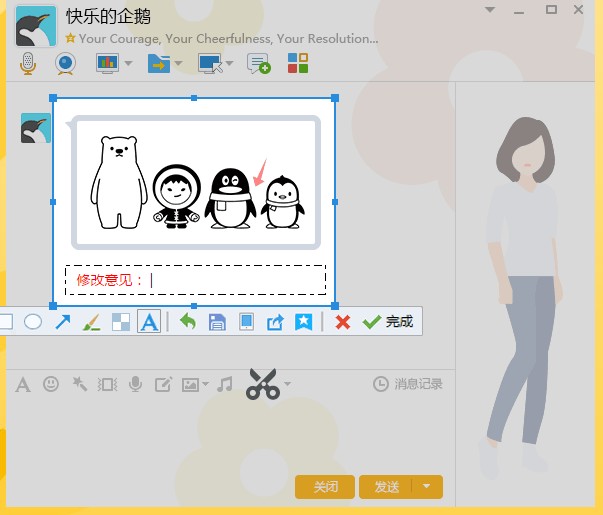This screenshot has width=603, height=515.
Task: Cancel the screenshot with red X
Action: pos(343,322)
